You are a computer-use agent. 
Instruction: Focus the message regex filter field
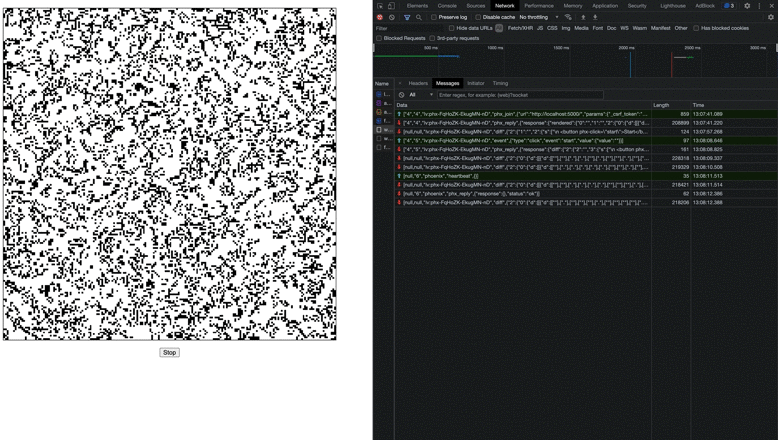520,95
